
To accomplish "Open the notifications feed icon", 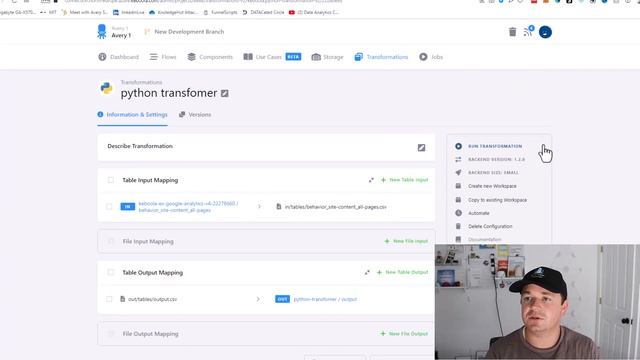I will tap(528, 31).
